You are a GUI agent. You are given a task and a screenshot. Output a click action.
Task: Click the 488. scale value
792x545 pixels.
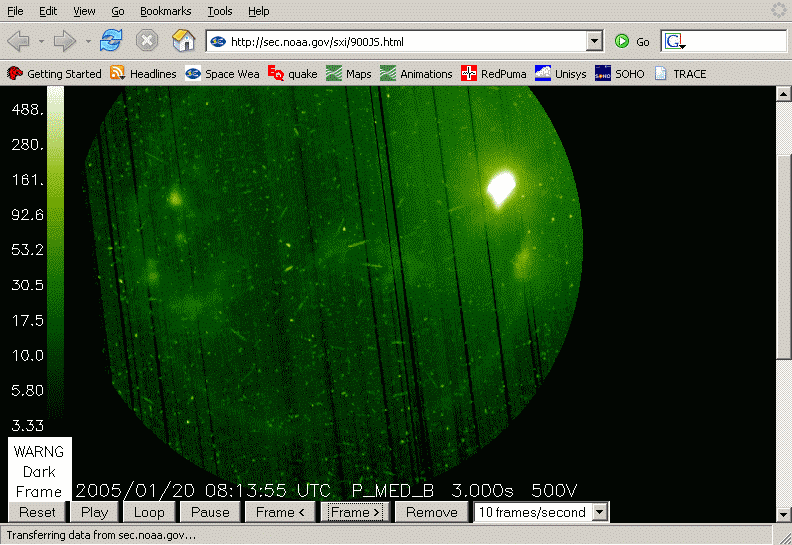tap(28, 110)
